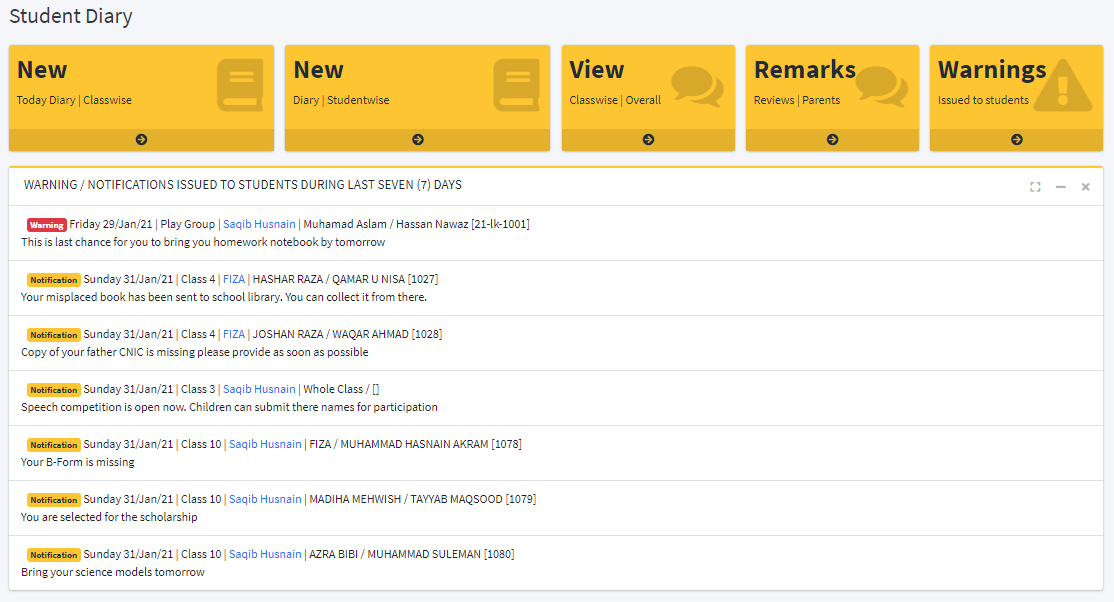Click the chat bubbles icon on View card
The image size is (1114, 602).
[x=696, y=86]
